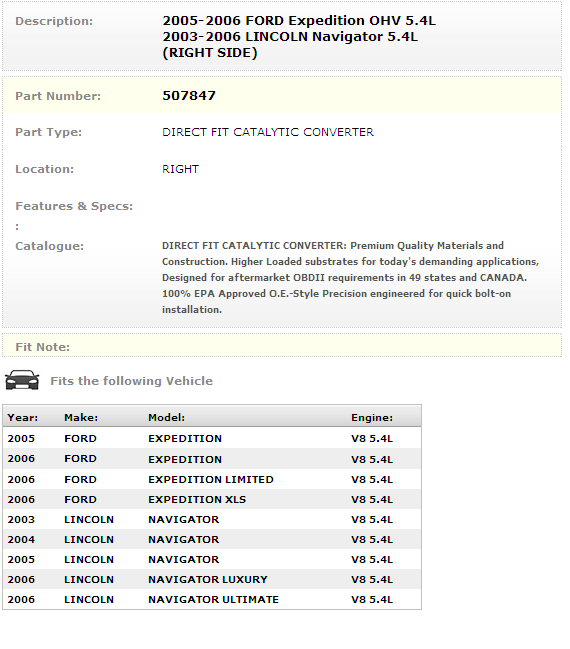The image size is (570, 649).
Task: Click the car icon beside Fits the following Vehicle
Action: 22,380
